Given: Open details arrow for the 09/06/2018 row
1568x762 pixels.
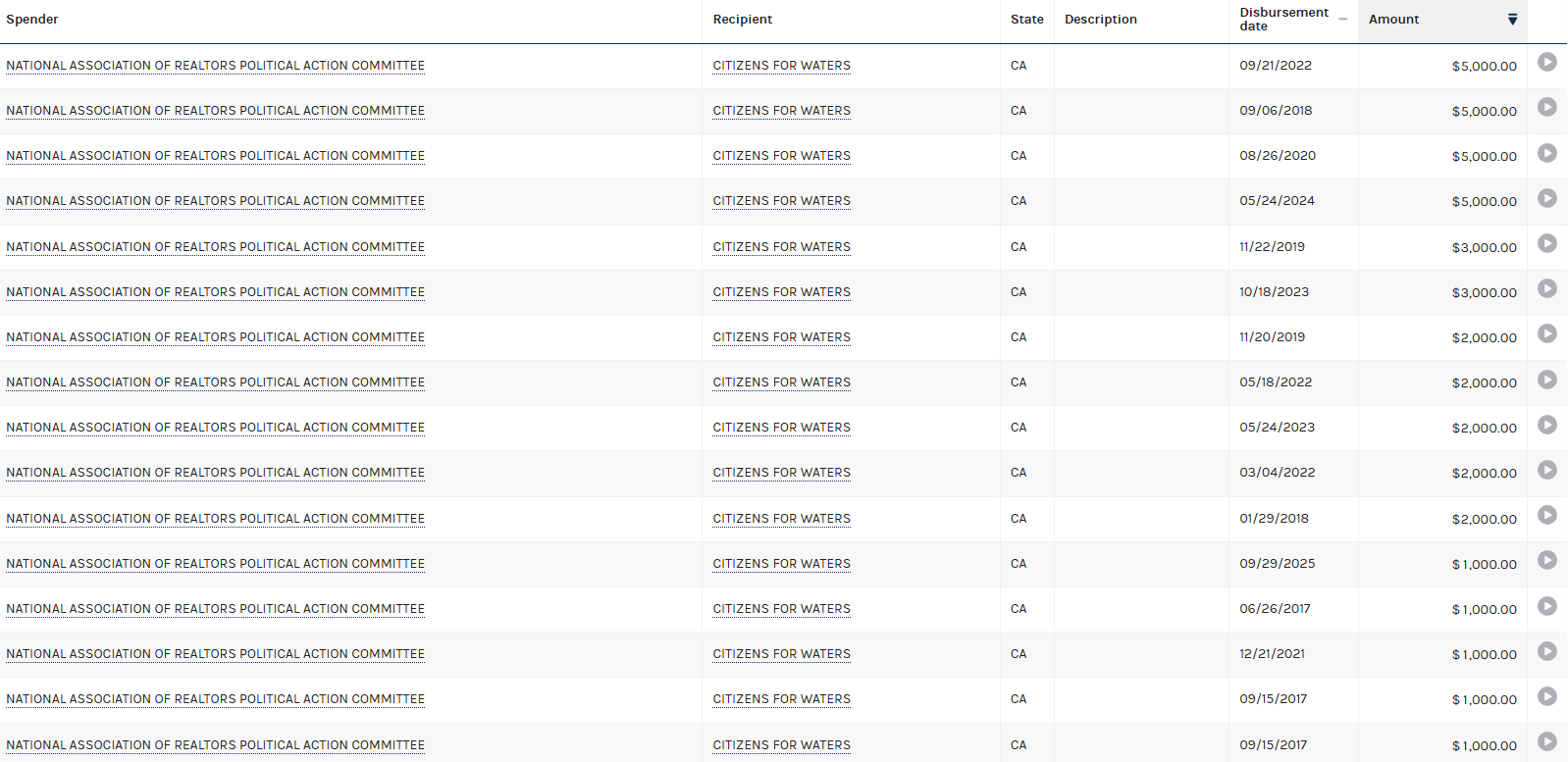Looking at the screenshot, I should point(1546,108).
